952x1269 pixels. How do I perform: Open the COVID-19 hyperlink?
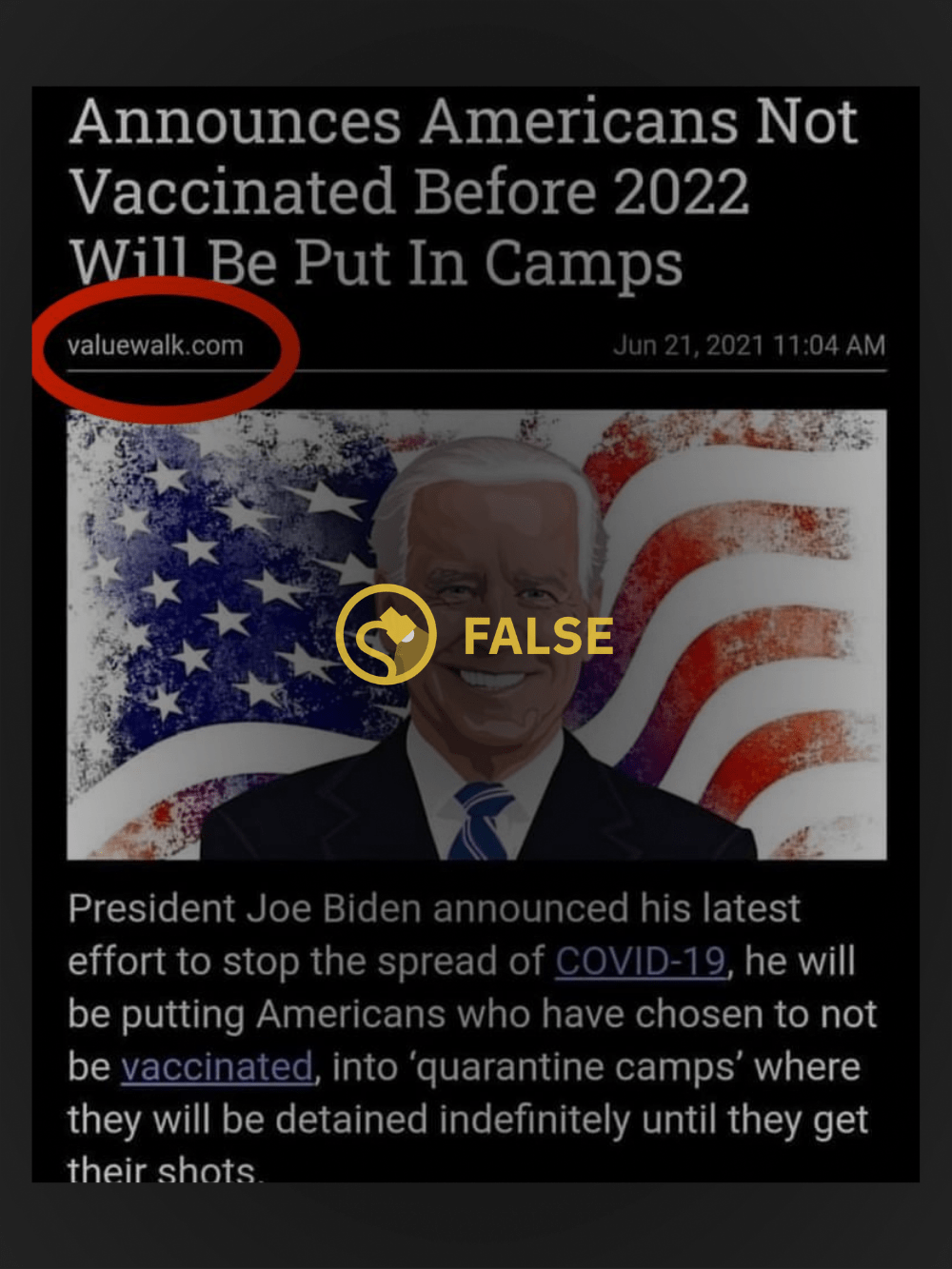click(641, 961)
